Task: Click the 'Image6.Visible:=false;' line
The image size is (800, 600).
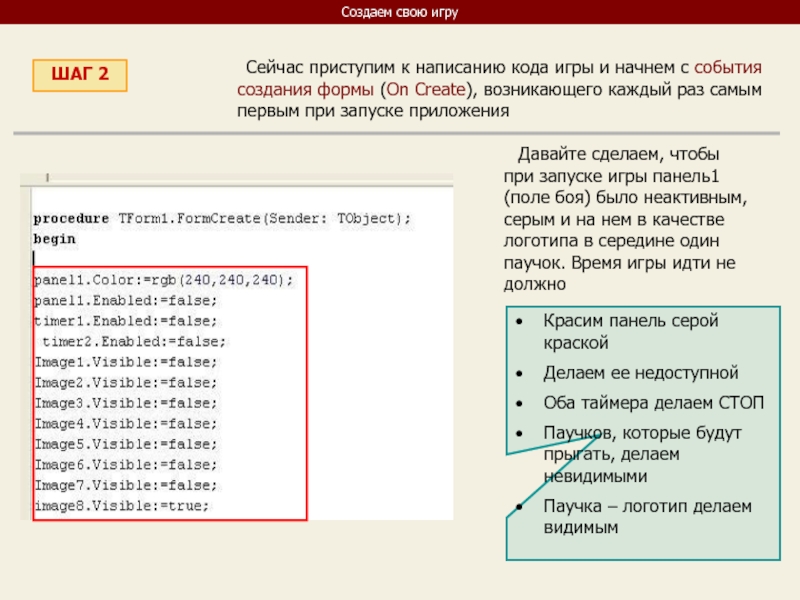Action: click(126, 465)
